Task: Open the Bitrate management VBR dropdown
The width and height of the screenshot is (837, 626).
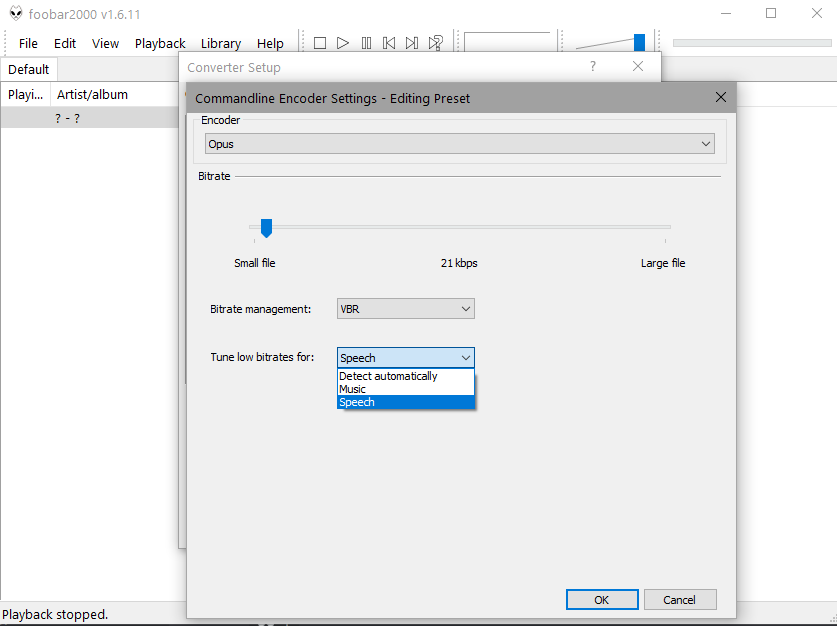Action: click(x=406, y=309)
